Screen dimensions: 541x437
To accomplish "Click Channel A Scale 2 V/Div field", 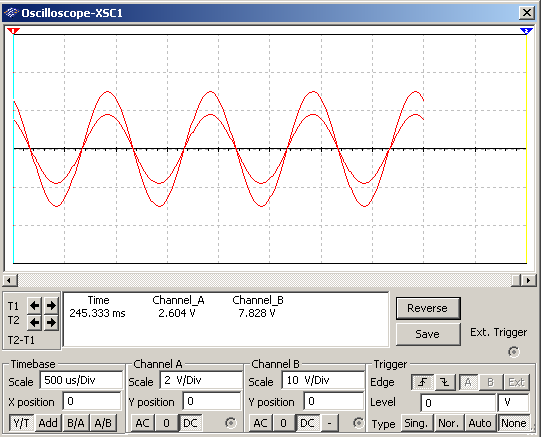I will (x=201, y=380).
